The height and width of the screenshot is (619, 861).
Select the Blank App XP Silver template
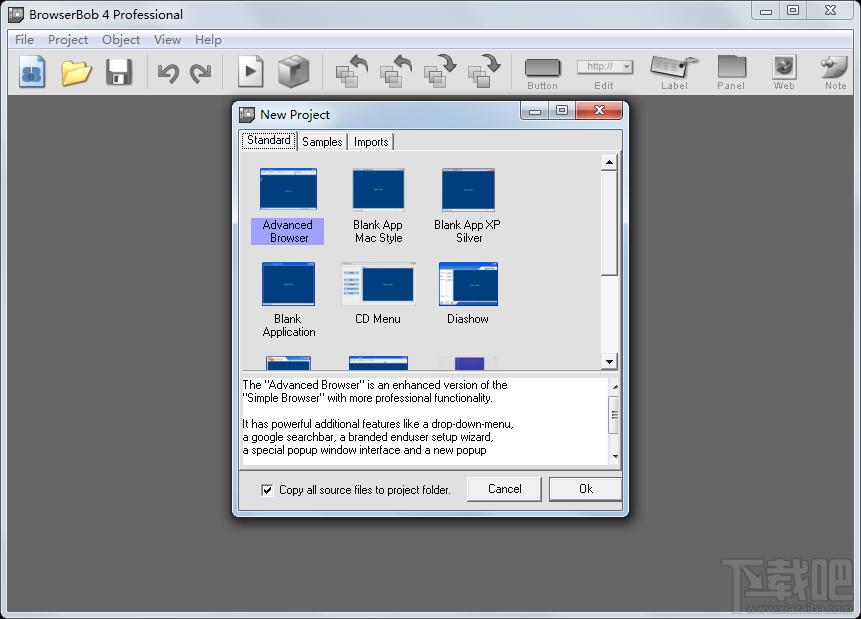[x=468, y=206]
